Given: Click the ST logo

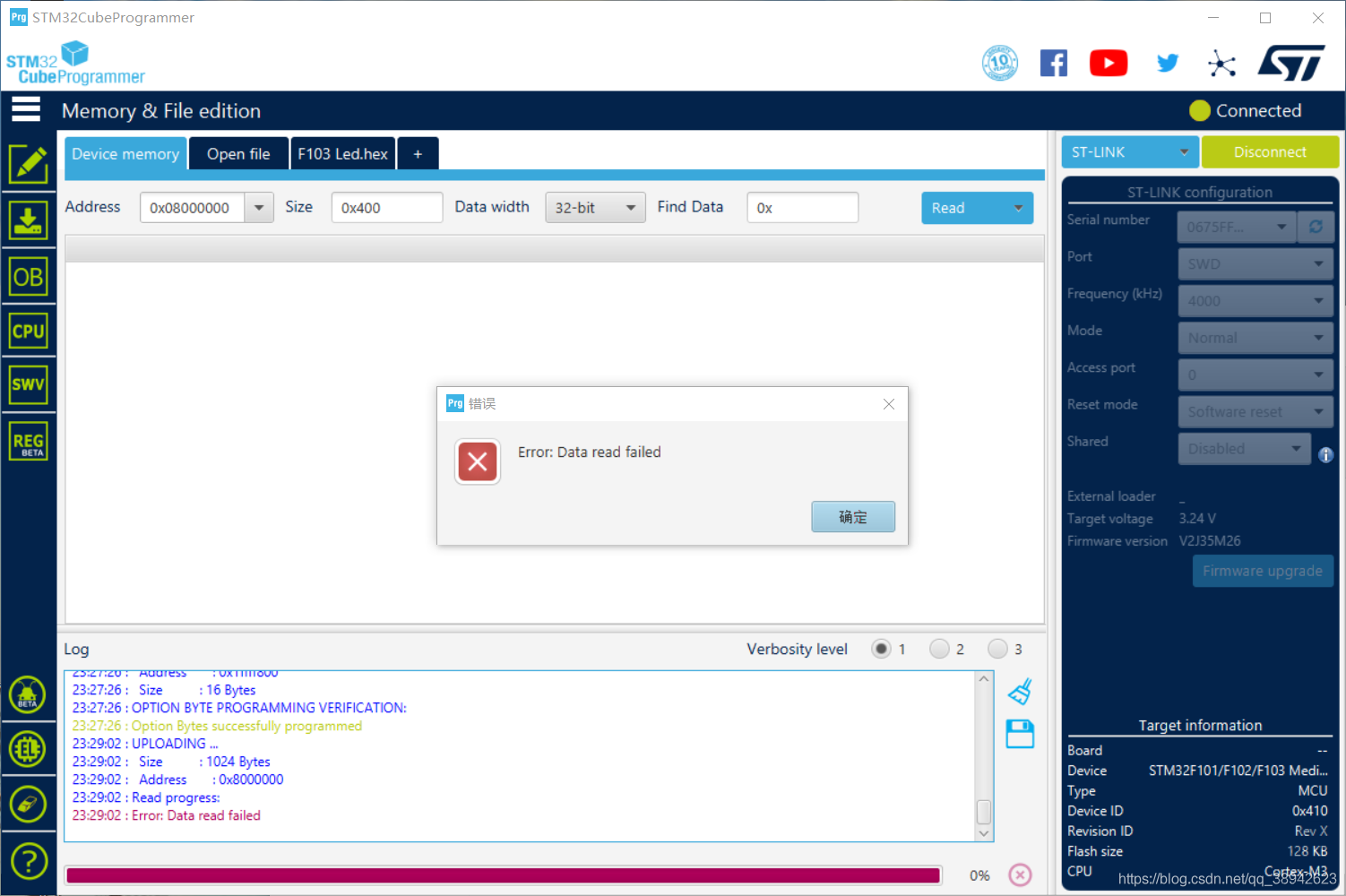Looking at the screenshot, I should click(x=1291, y=63).
